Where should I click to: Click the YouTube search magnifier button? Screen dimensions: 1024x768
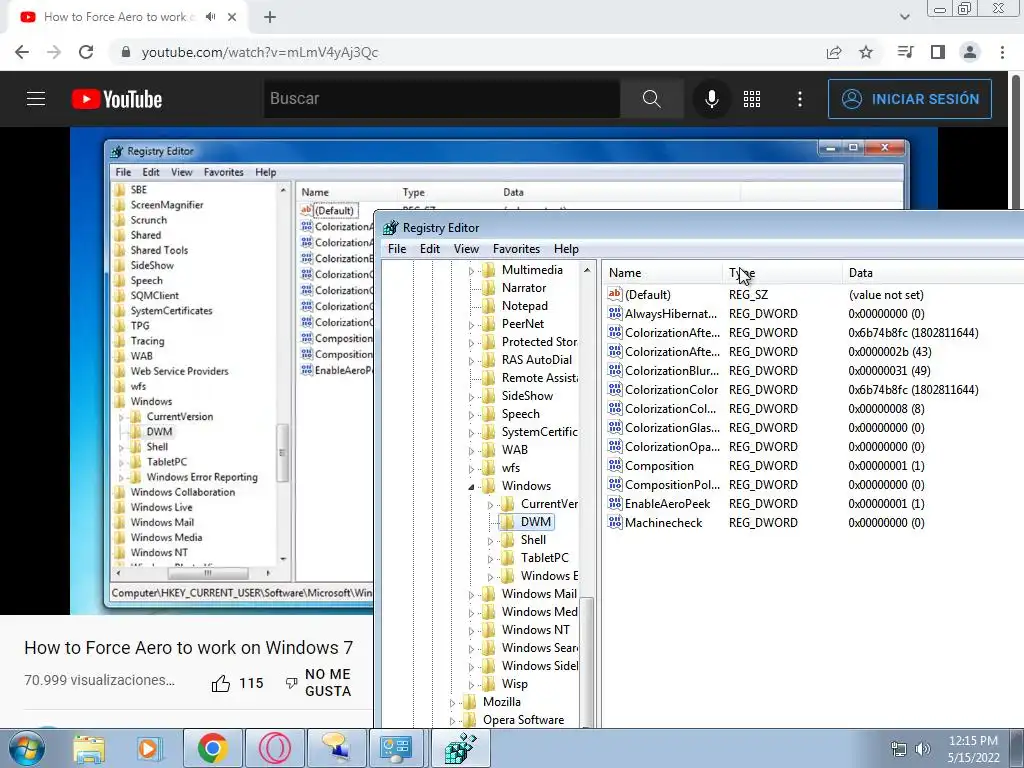[651, 99]
